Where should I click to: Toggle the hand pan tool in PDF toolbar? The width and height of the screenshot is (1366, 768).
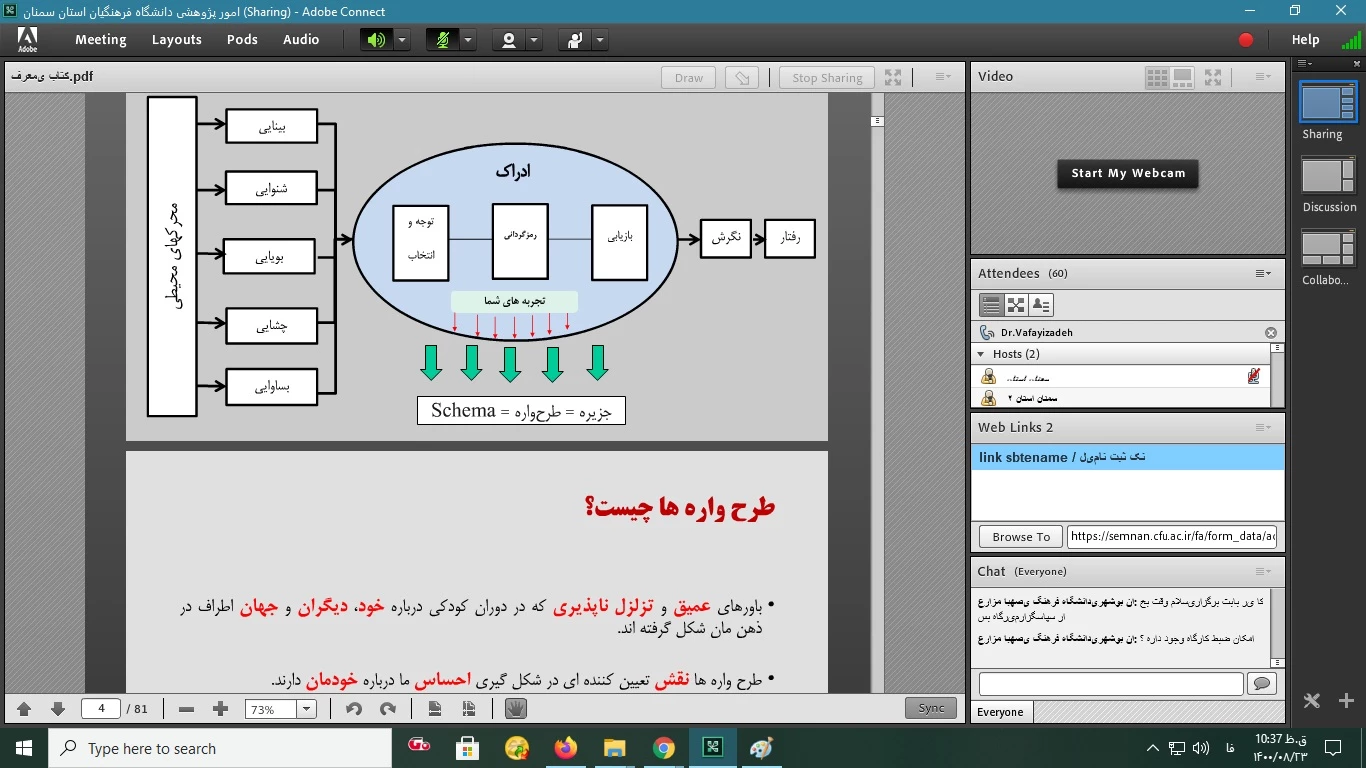coord(515,709)
